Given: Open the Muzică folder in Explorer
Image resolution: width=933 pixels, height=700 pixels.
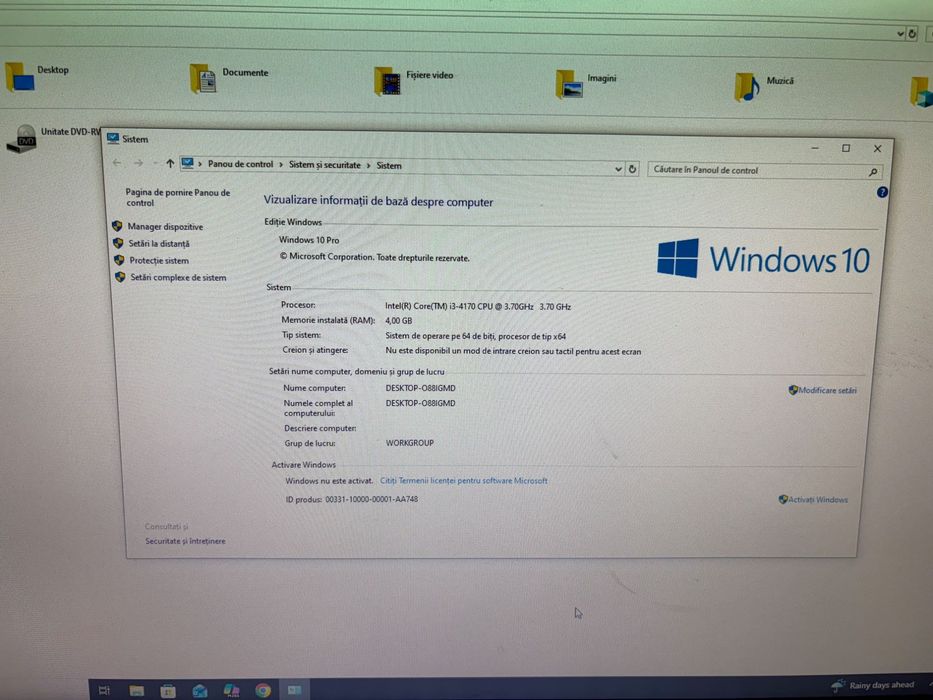Looking at the screenshot, I should [x=764, y=86].
